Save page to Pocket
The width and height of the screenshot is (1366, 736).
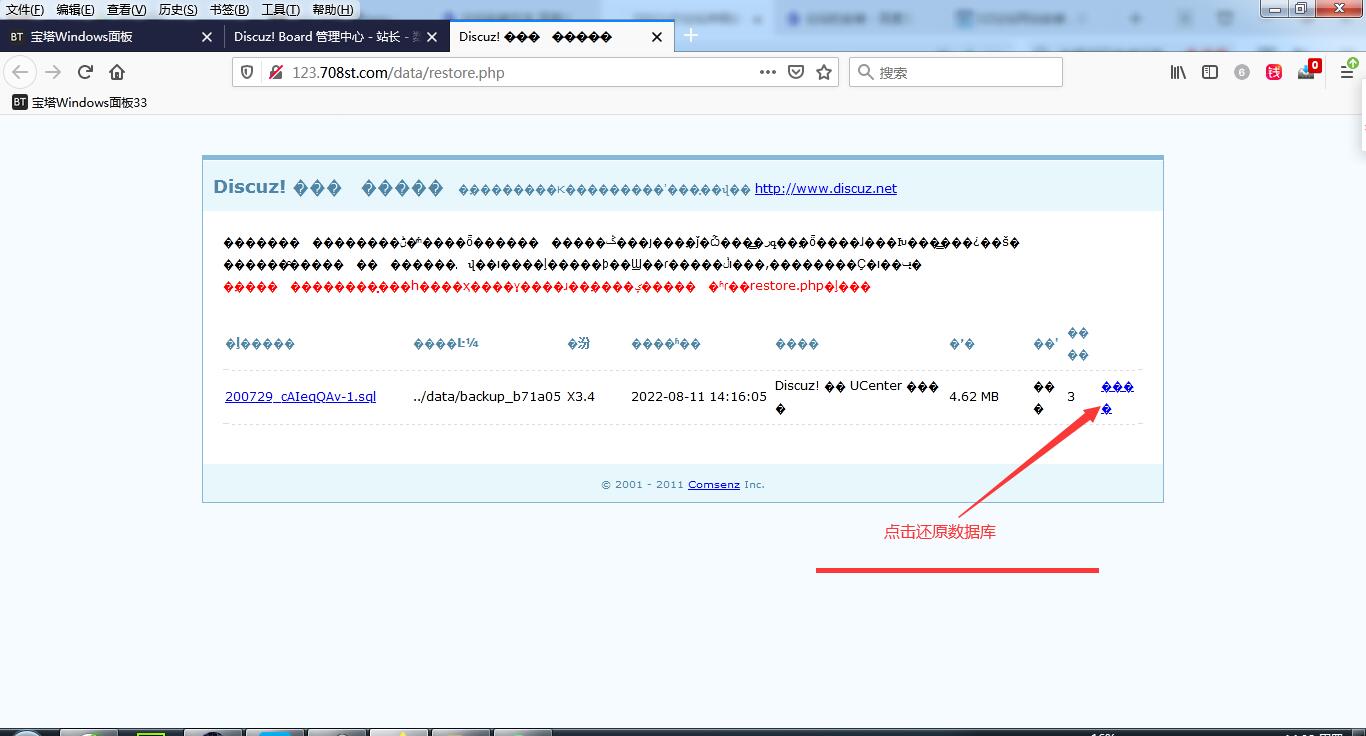796,72
